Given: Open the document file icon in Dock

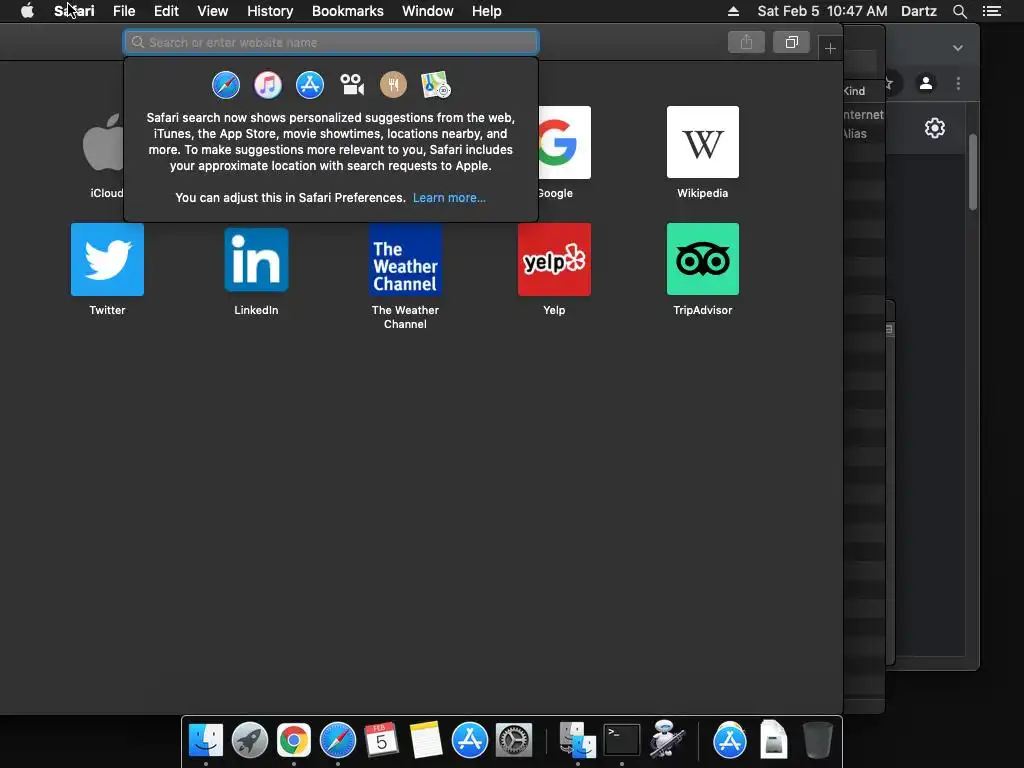Looking at the screenshot, I should 774,740.
